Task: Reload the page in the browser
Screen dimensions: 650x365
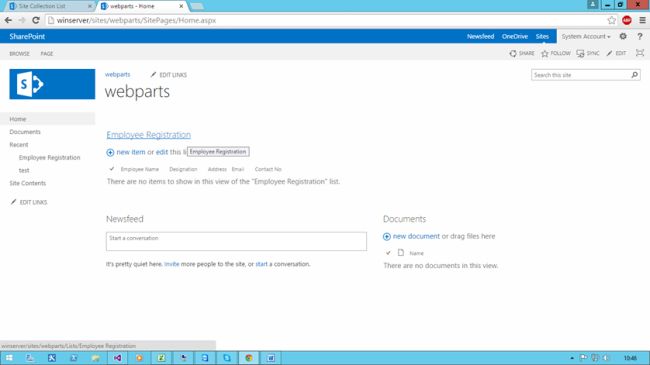Action: tap(36, 20)
